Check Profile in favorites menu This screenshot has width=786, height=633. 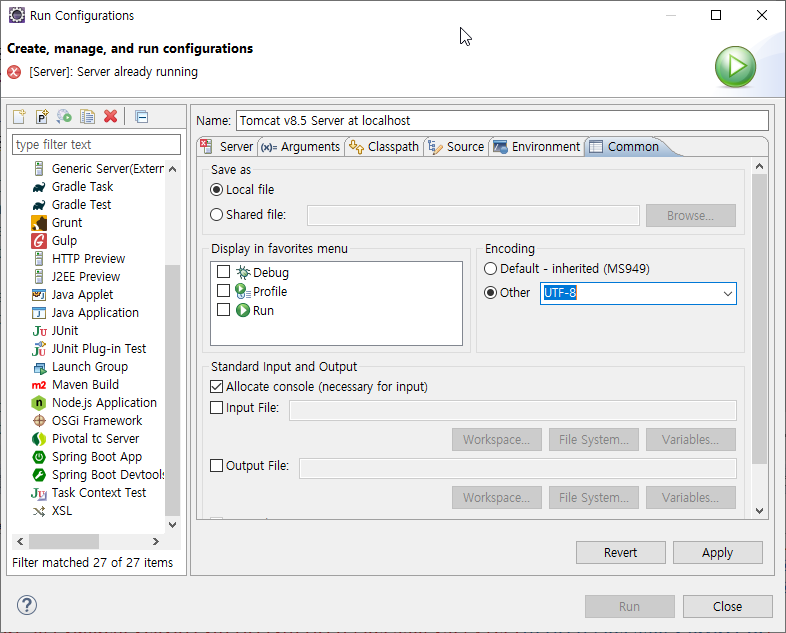point(224,291)
